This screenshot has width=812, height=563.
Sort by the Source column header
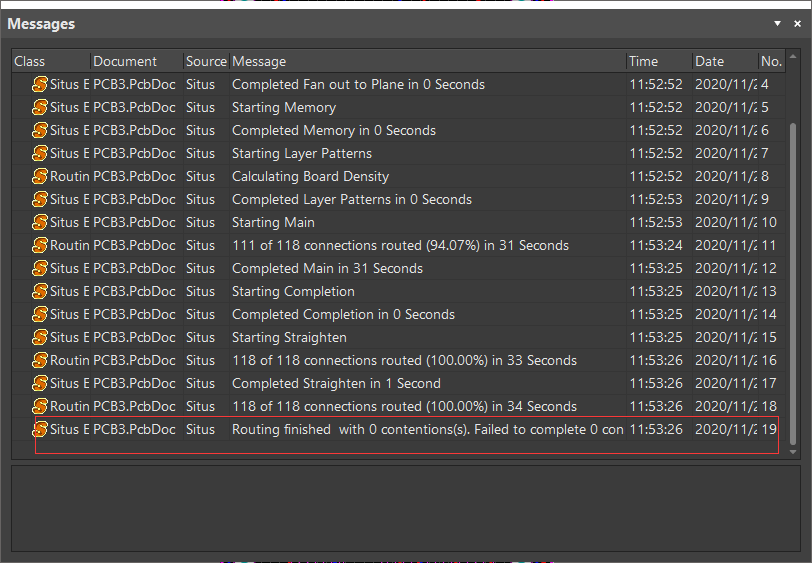pos(206,61)
